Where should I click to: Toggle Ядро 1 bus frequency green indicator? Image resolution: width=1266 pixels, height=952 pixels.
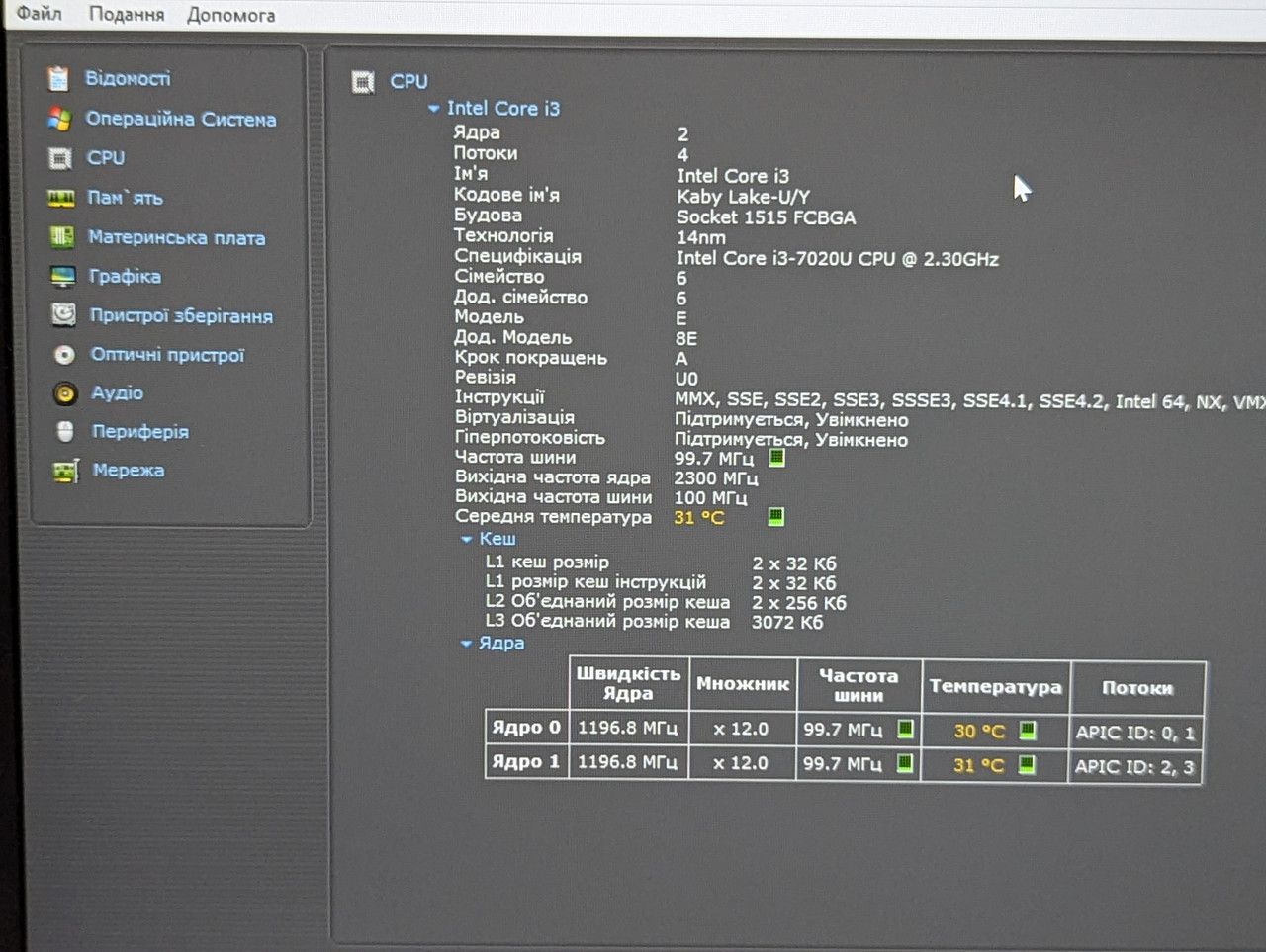(x=904, y=763)
